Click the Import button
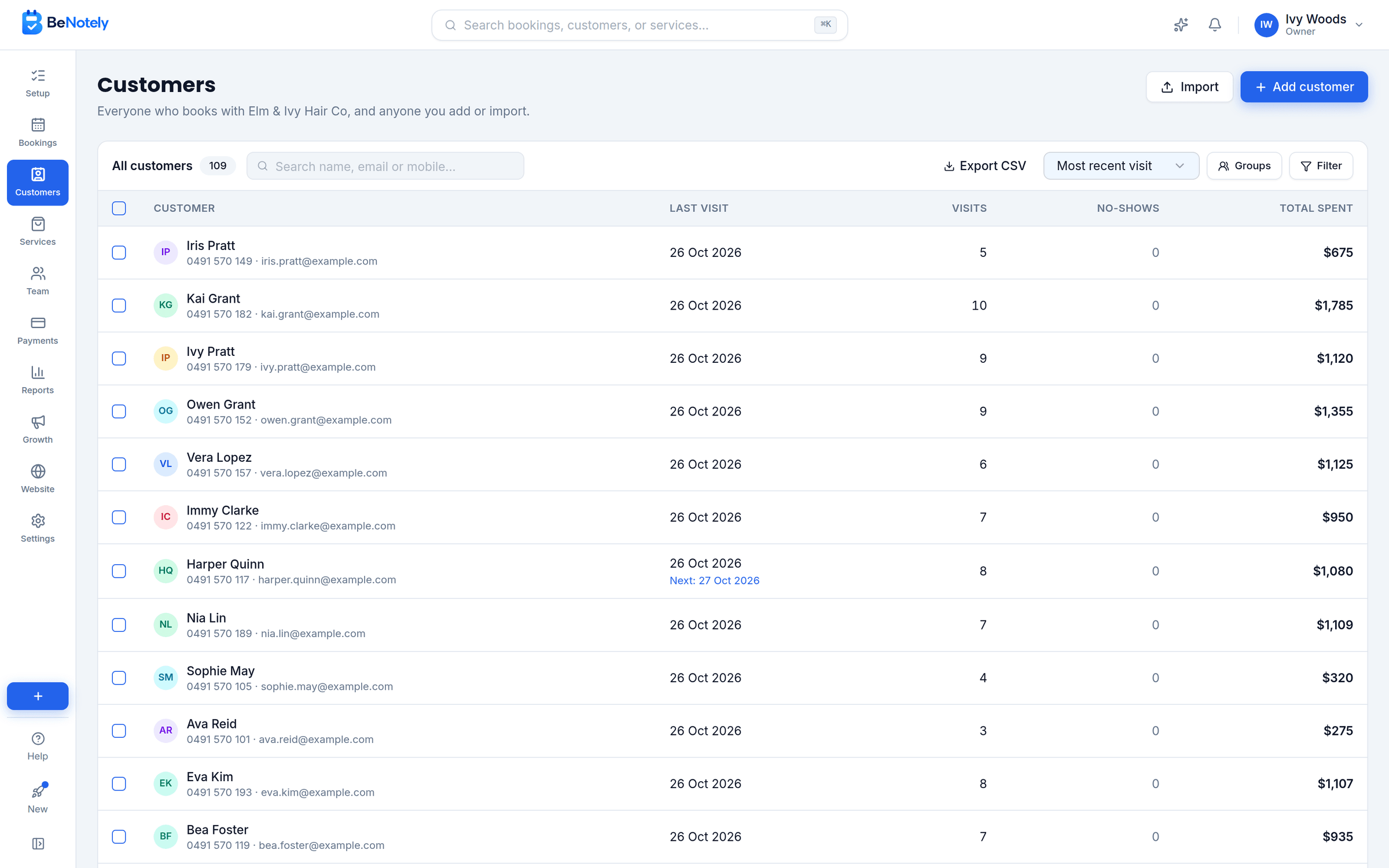Viewport: 1389px width, 868px height. [1189, 87]
